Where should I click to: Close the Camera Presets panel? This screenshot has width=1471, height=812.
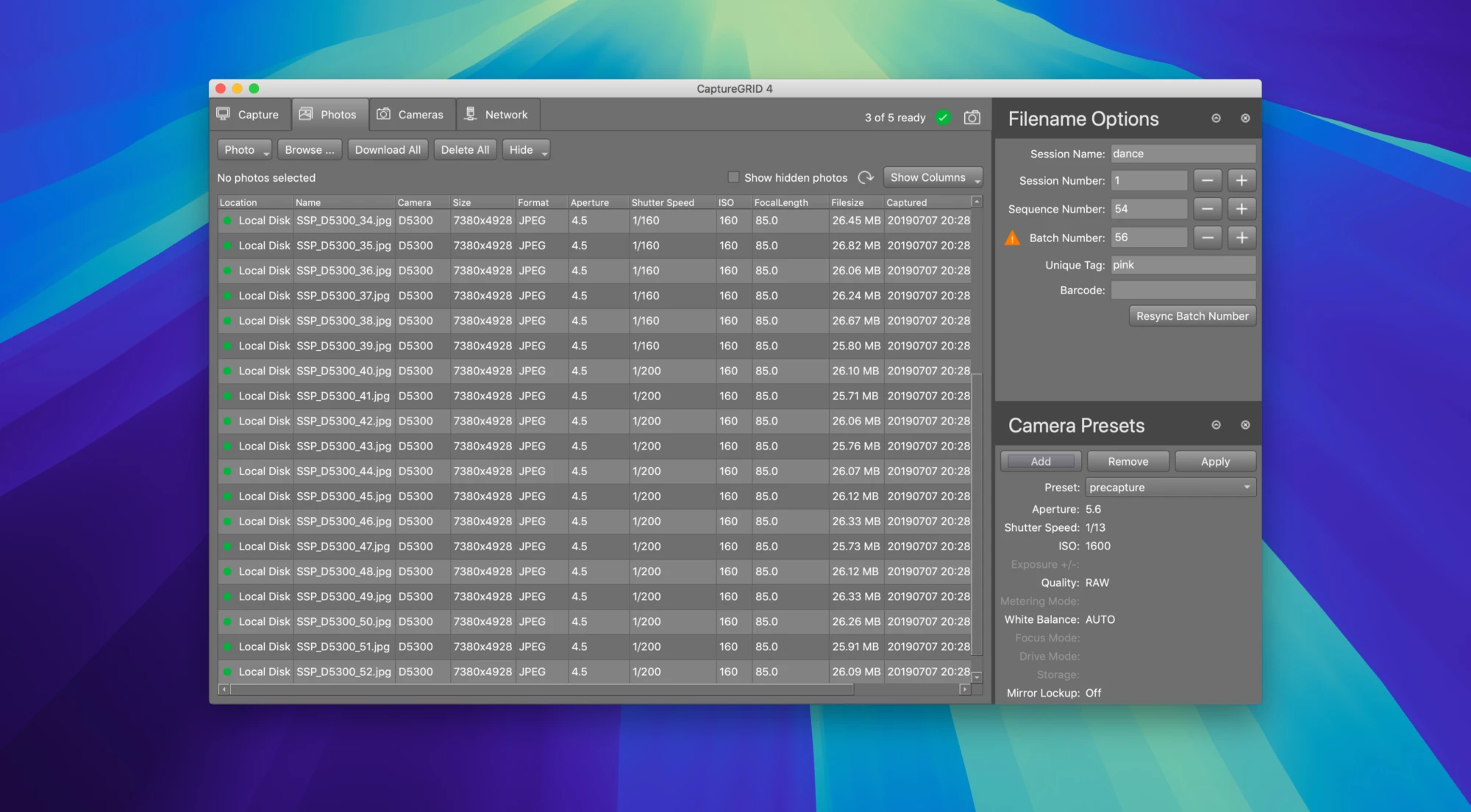click(x=1244, y=425)
